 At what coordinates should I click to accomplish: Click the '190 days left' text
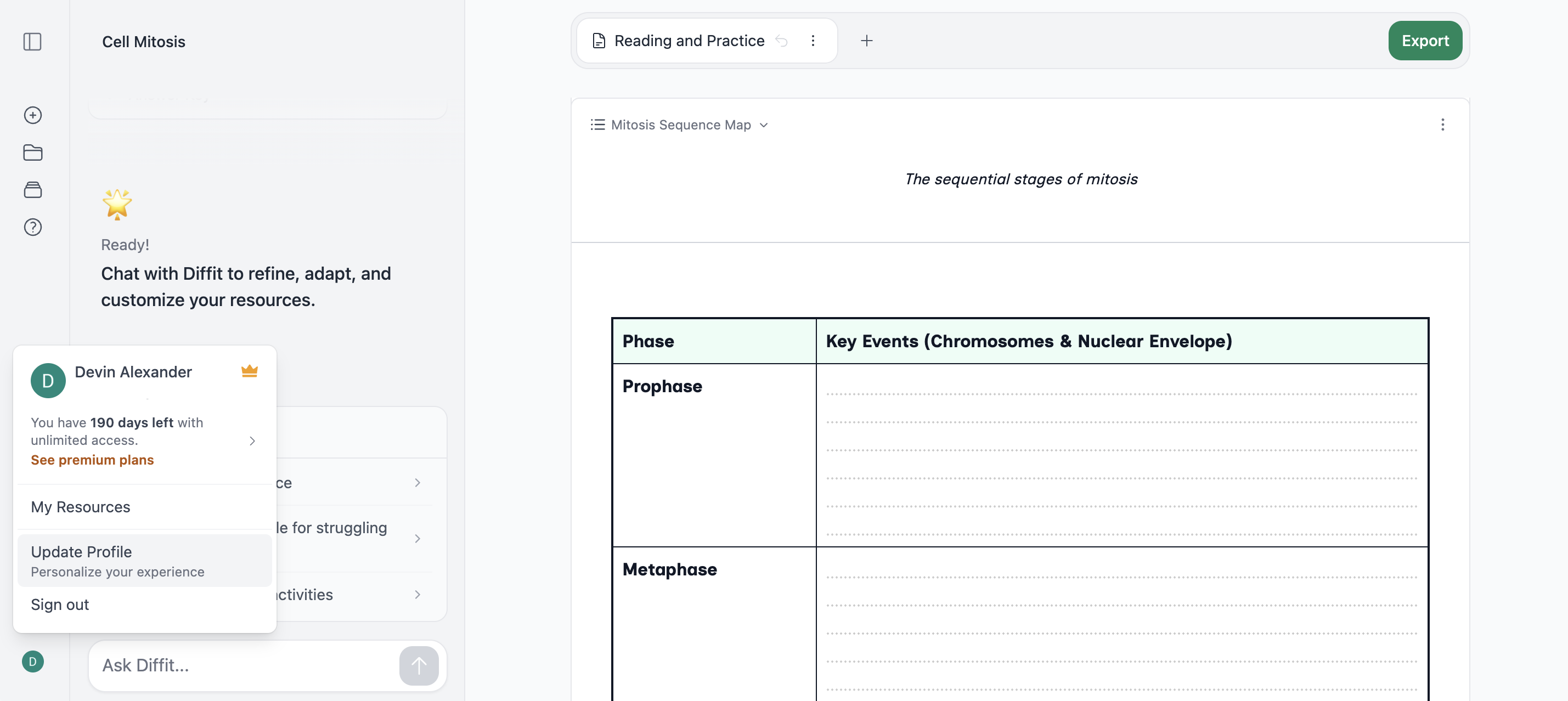(x=132, y=422)
